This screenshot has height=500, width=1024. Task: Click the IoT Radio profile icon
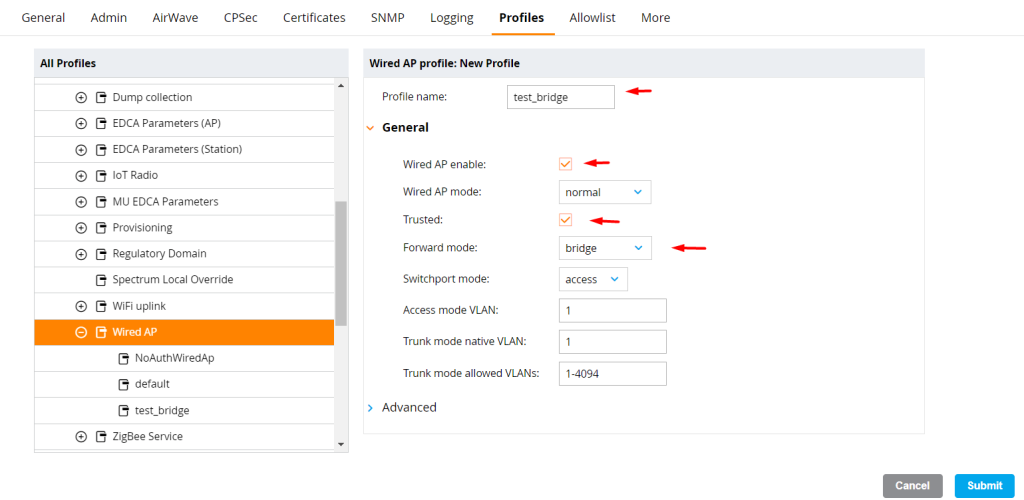coord(101,176)
